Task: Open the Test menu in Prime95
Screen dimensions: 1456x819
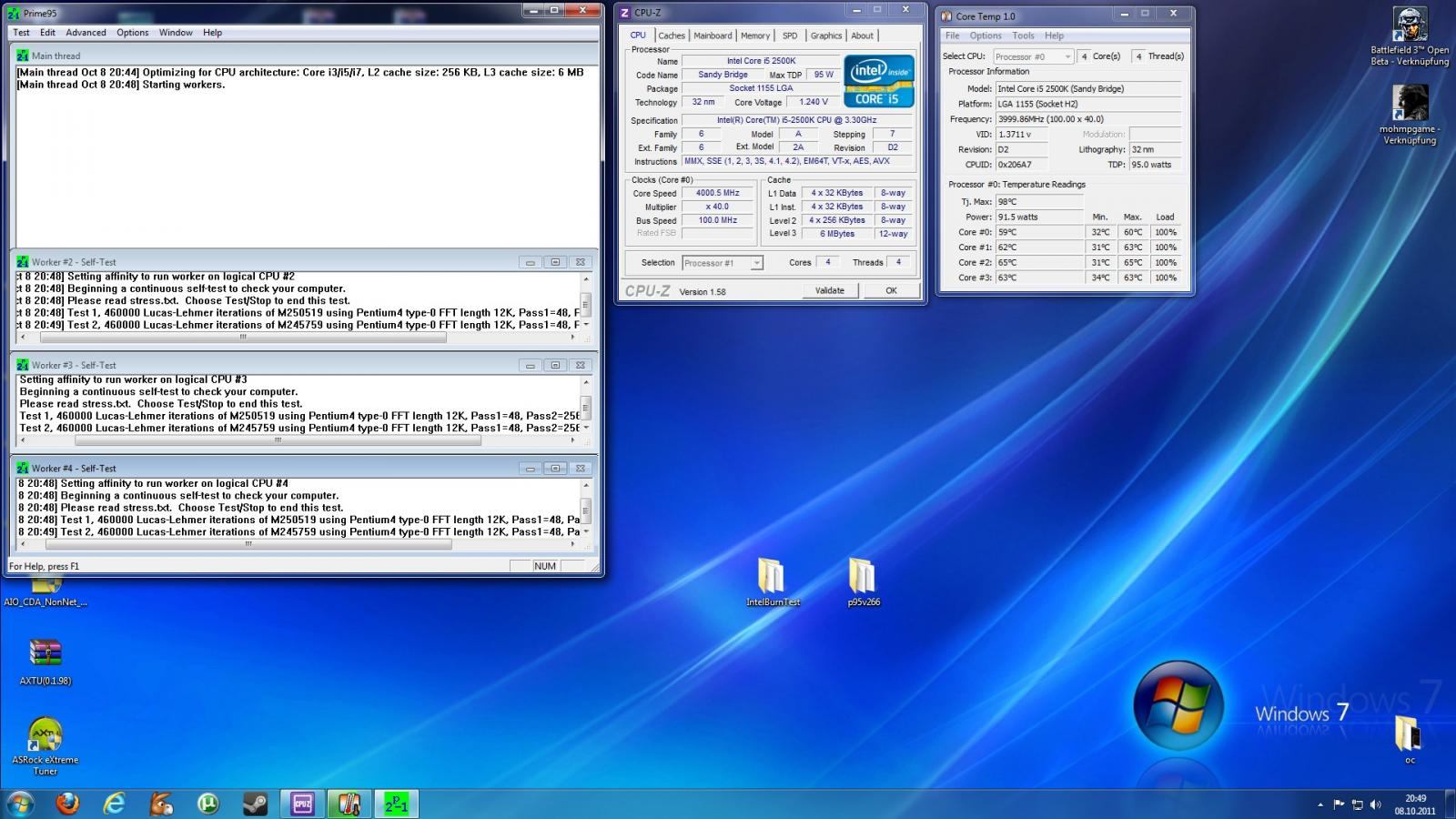Action: 21,33
